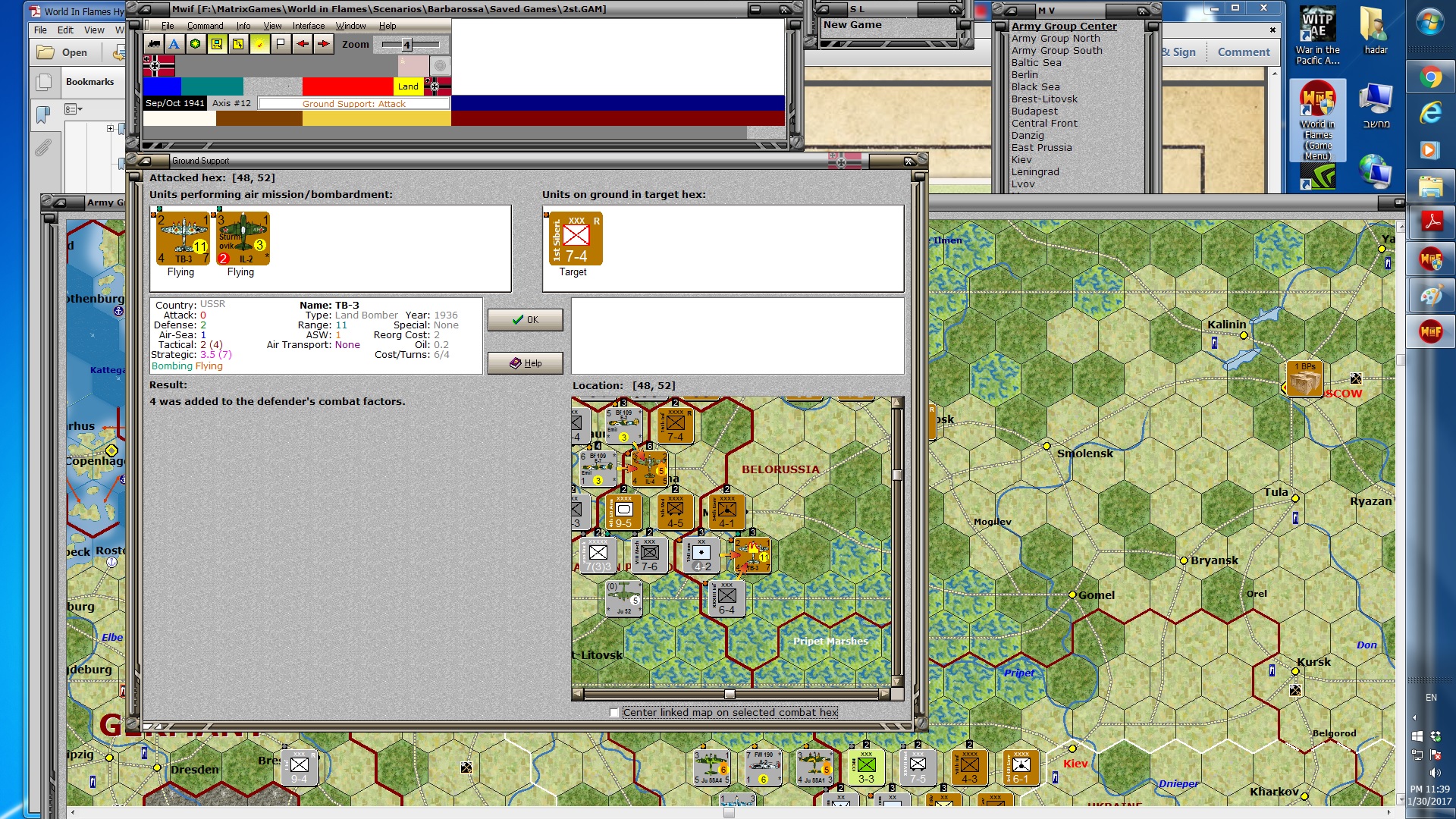
Task: Select Army Group South in map views list
Action: click(x=1057, y=51)
